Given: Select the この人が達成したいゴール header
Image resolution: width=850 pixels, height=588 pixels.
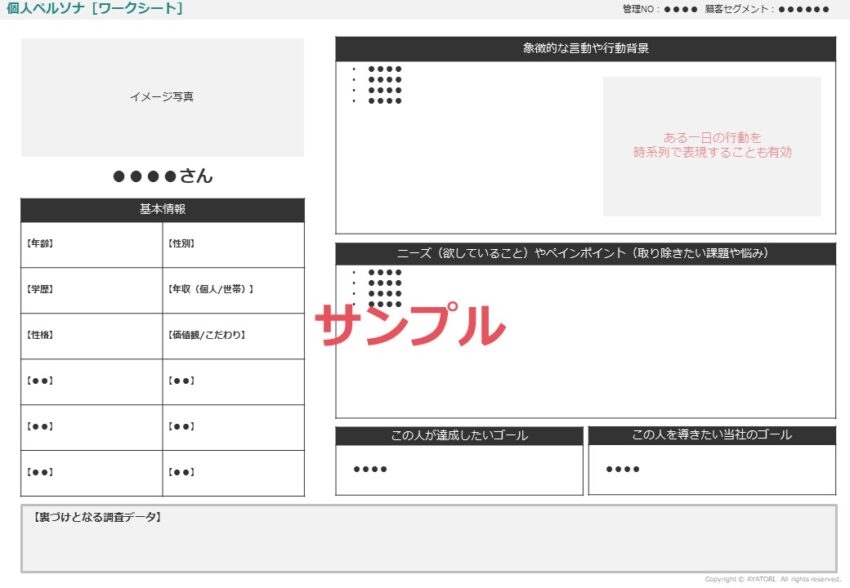Looking at the screenshot, I should (458, 434).
